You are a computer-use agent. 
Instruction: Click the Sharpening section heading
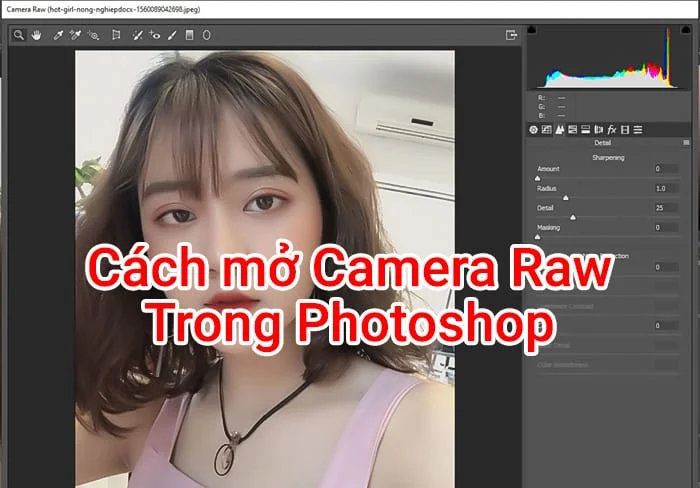coord(608,158)
